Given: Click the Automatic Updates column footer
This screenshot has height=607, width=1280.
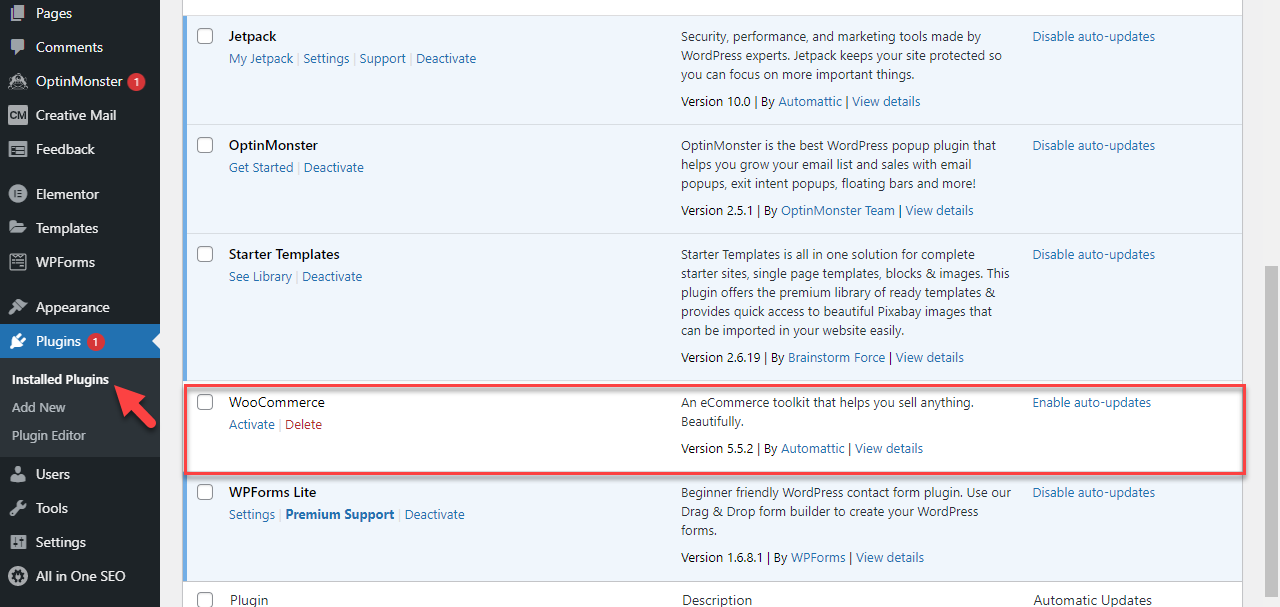Looking at the screenshot, I should point(1093,600).
